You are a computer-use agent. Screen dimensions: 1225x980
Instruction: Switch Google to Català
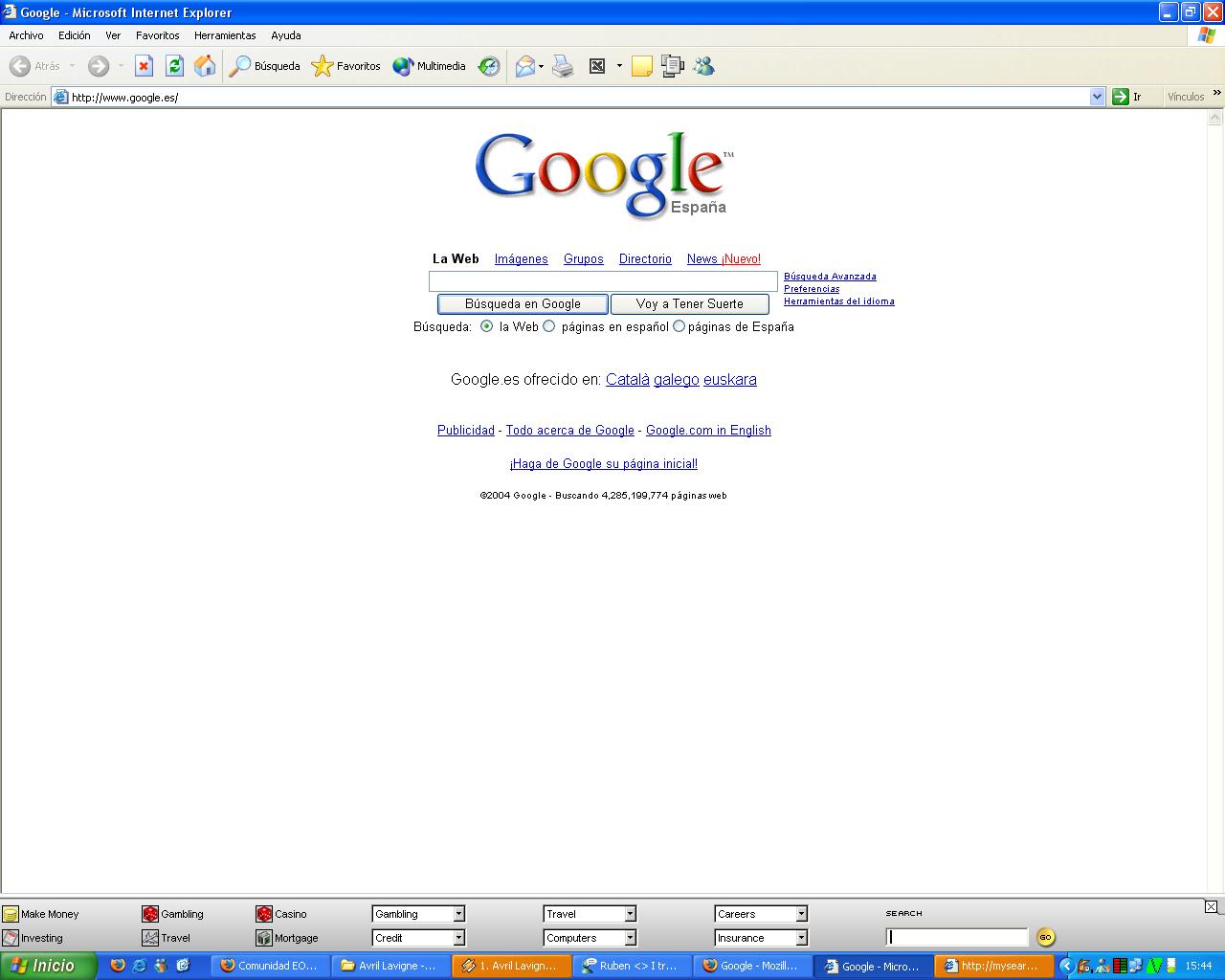(x=627, y=379)
